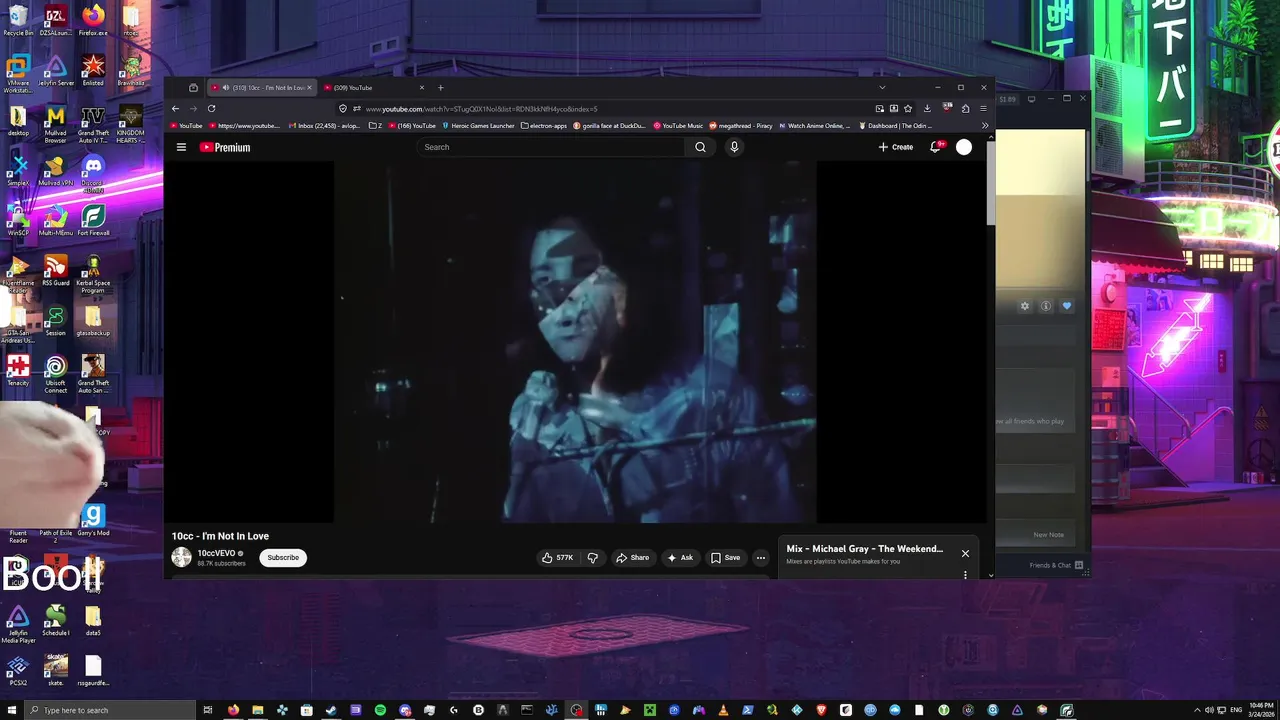Viewport: 1280px width, 720px height.
Task: Open the Create button
Action: point(896,147)
